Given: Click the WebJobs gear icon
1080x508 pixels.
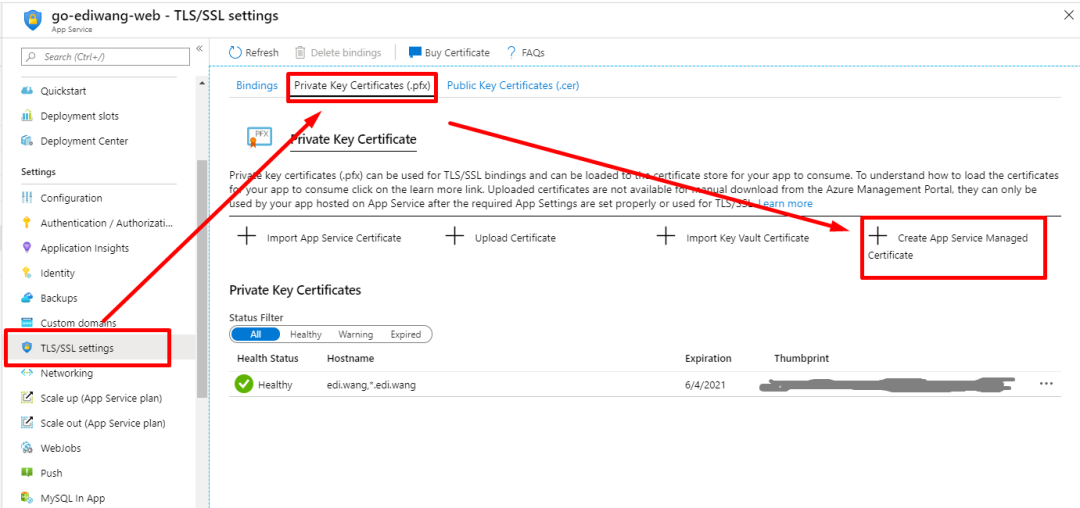Looking at the screenshot, I should (27, 448).
